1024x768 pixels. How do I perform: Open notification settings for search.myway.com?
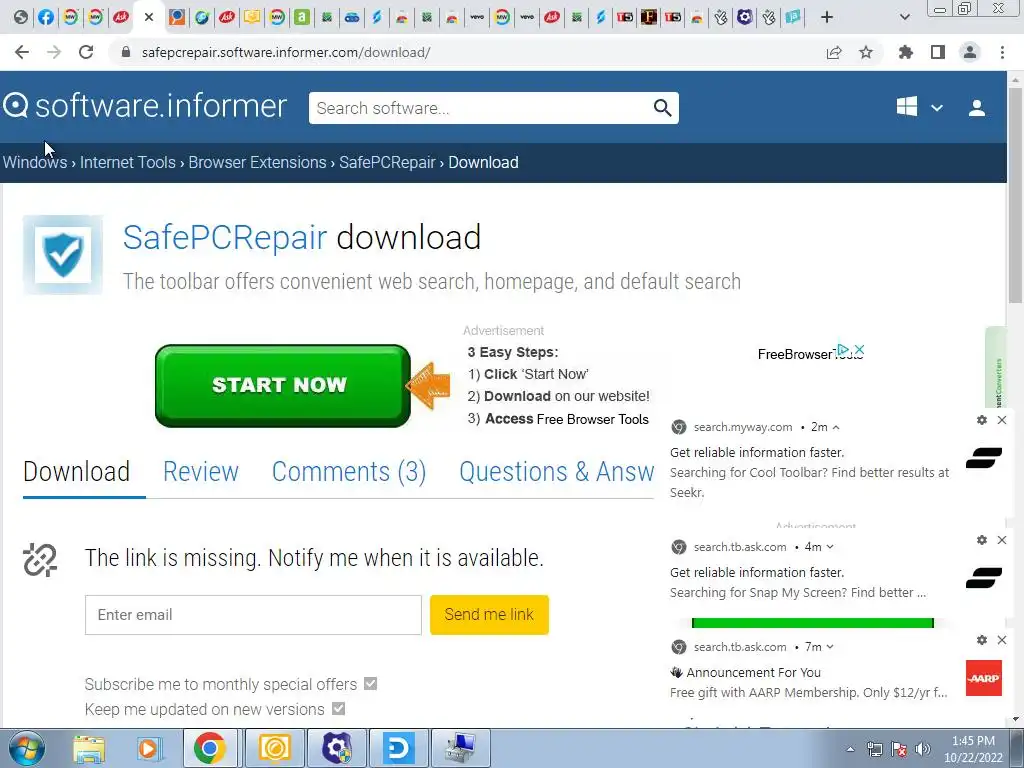pyautogui.click(x=982, y=420)
